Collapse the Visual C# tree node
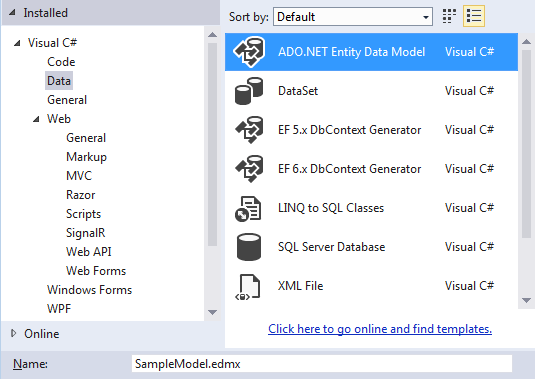The image size is (535, 379). (17, 43)
